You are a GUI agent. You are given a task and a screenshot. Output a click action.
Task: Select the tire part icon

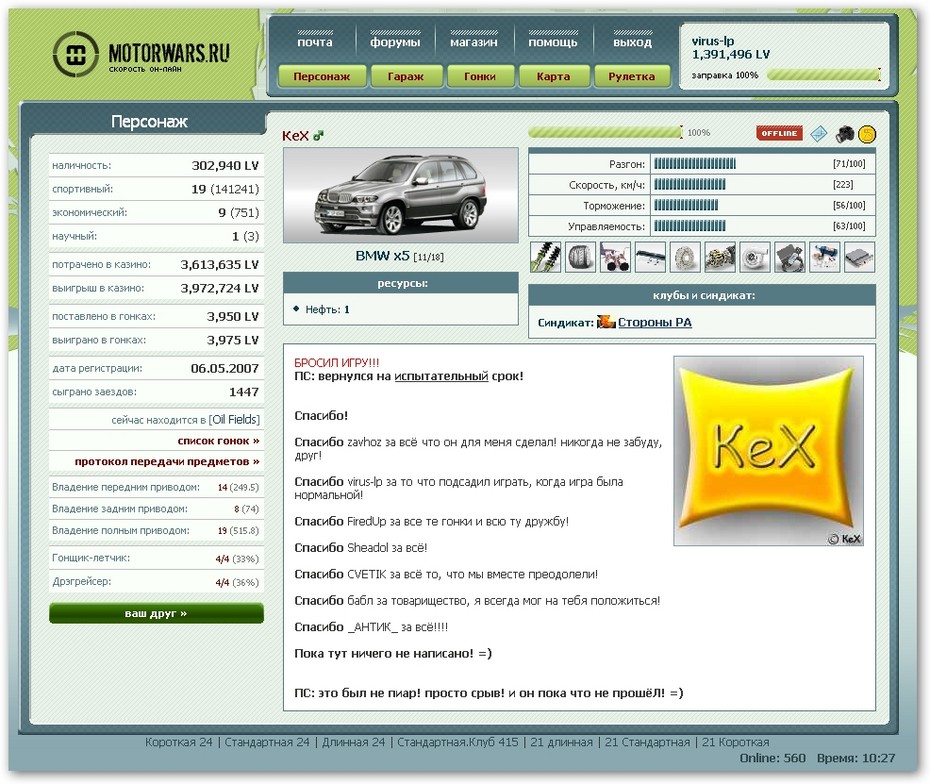click(579, 257)
